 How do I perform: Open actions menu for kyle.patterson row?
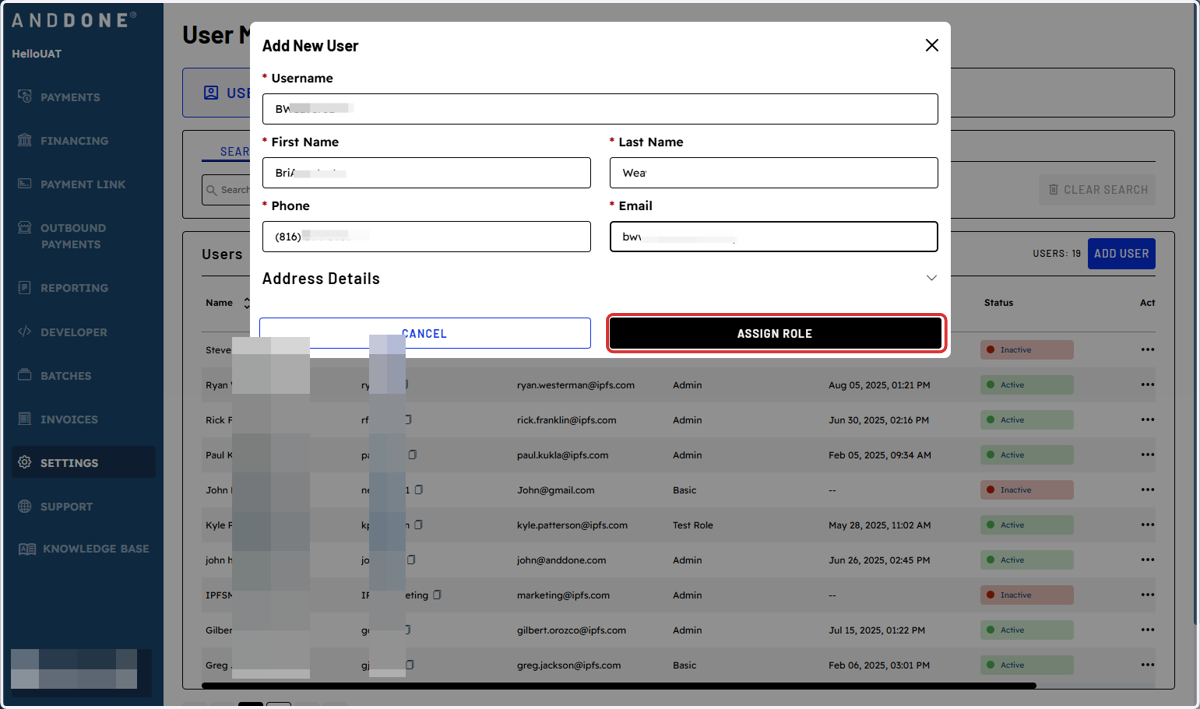point(1147,525)
